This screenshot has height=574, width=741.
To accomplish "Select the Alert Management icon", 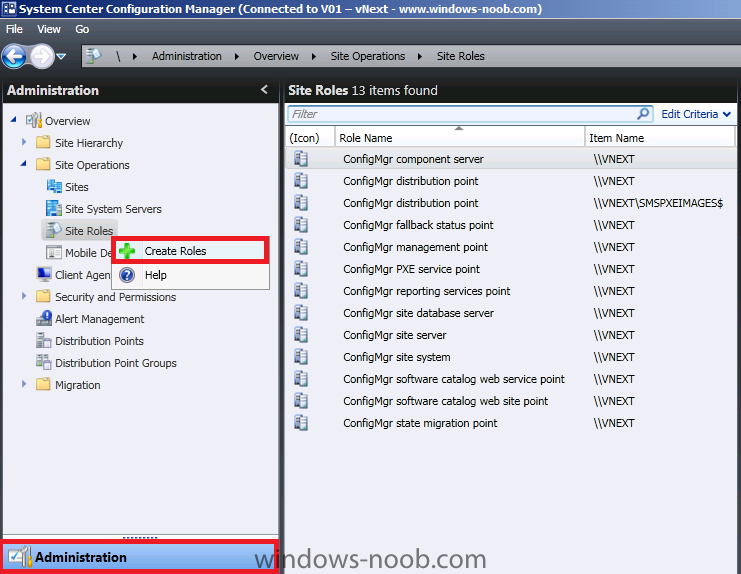I will click(44, 318).
